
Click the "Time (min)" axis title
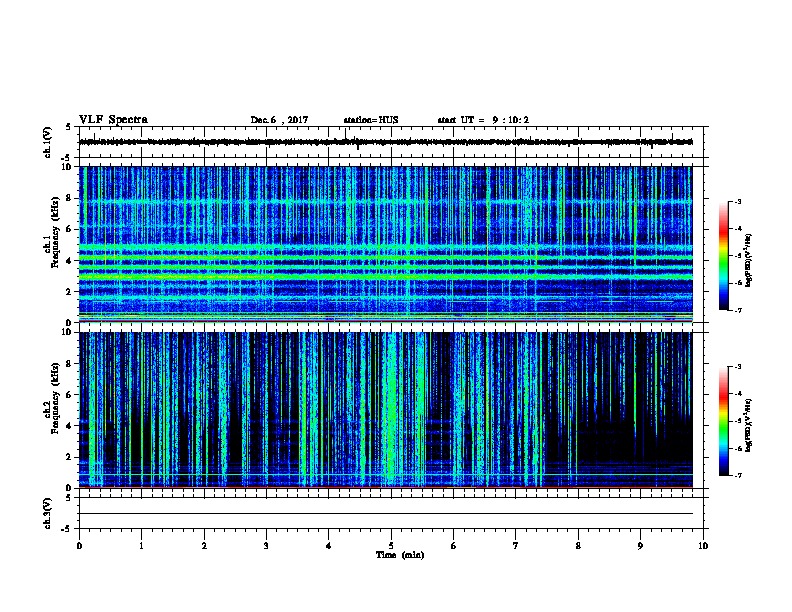pyautogui.click(x=400, y=555)
